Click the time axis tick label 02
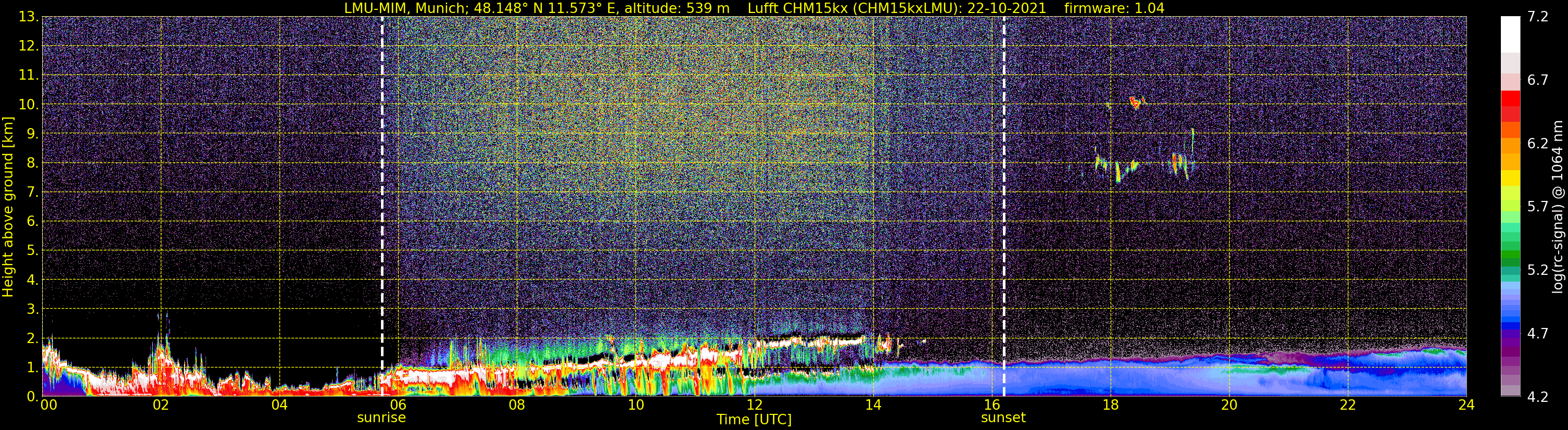Screen dimensions: 1568x430 tap(161, 406)
